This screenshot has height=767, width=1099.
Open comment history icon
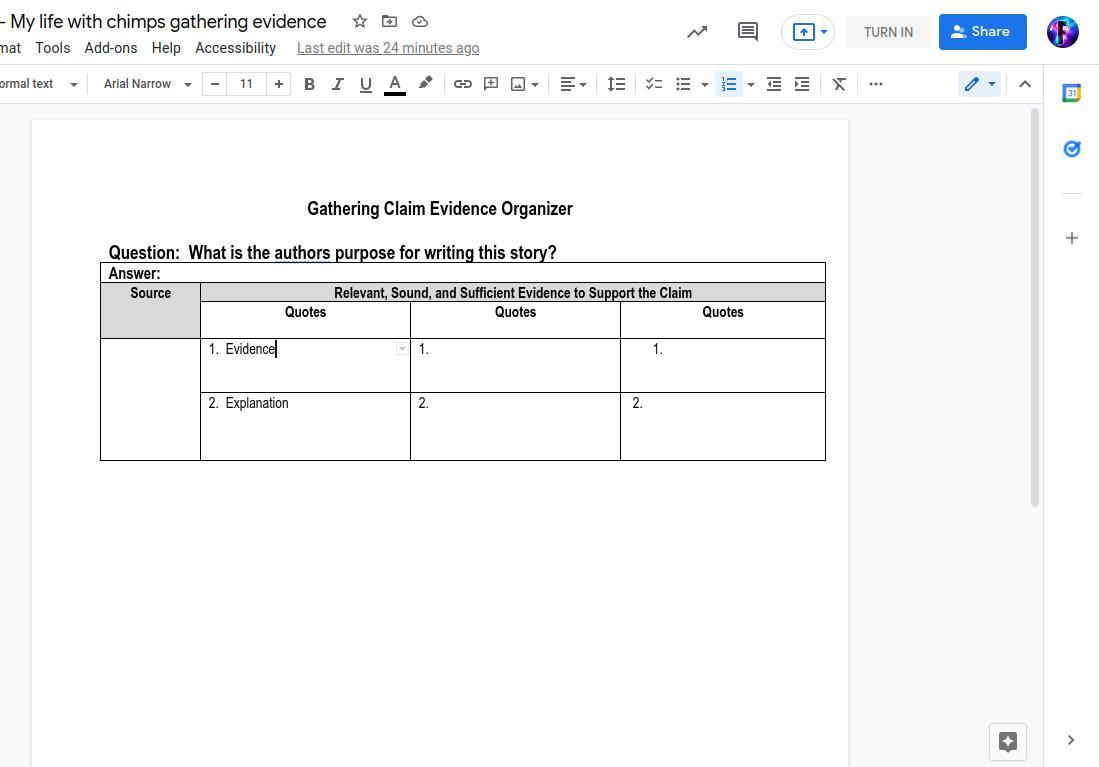pos(748,32)
